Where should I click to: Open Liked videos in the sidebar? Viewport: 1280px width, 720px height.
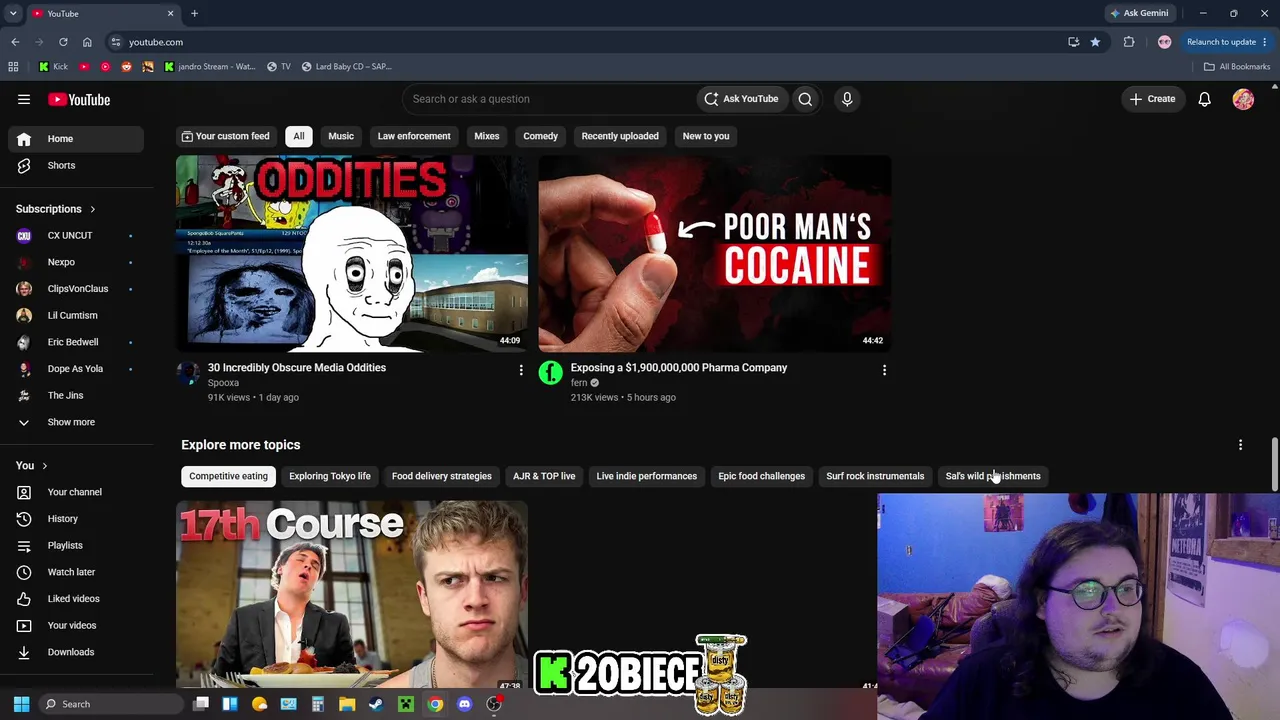(x=72, y=598)
